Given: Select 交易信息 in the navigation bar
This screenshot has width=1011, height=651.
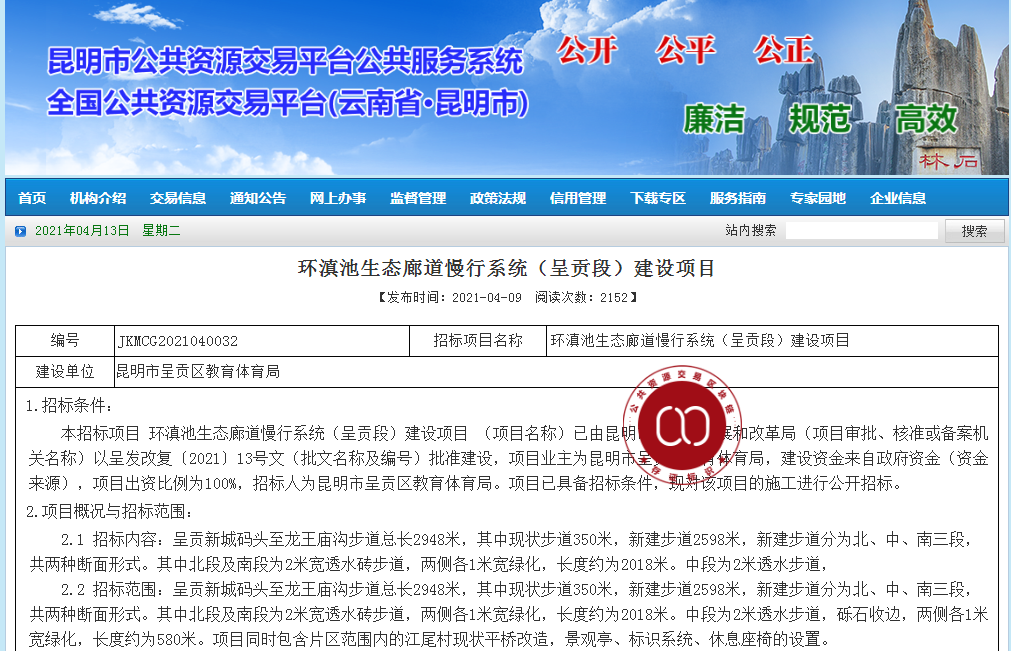Looking at the screenshot, I should coord(178,198).
